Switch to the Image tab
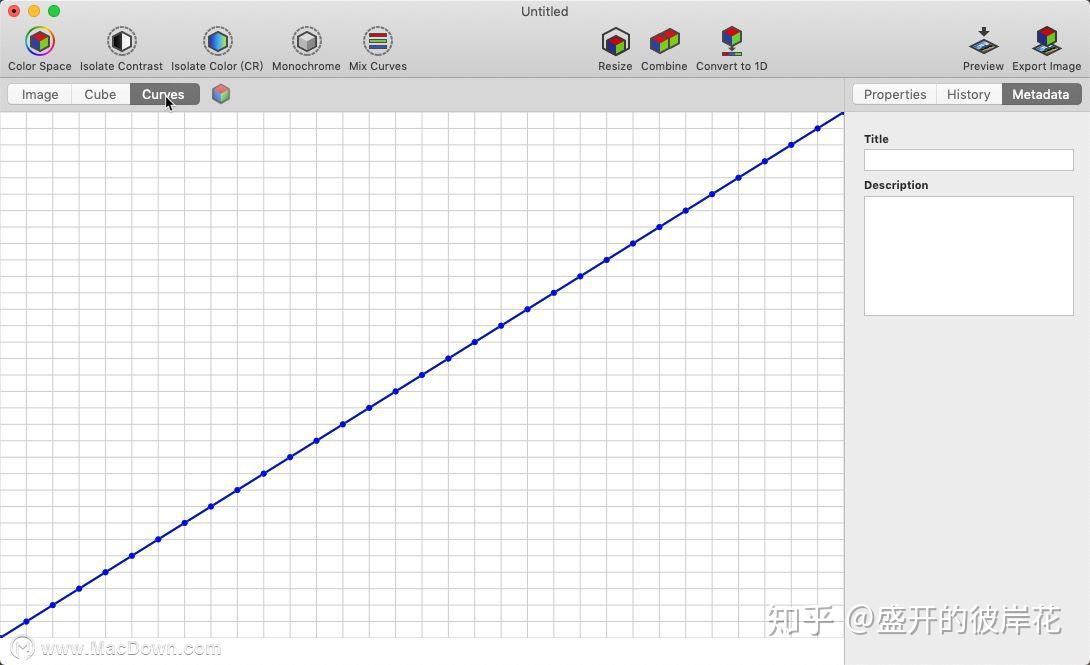The height and width of the screenshot is (665, 1090). (x=39, y=94)
